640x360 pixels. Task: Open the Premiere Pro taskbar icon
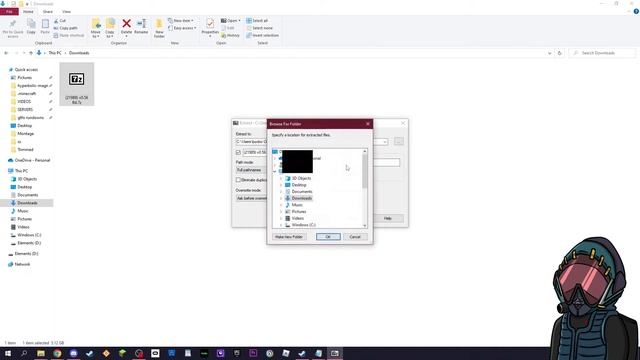tap(253, 353)
